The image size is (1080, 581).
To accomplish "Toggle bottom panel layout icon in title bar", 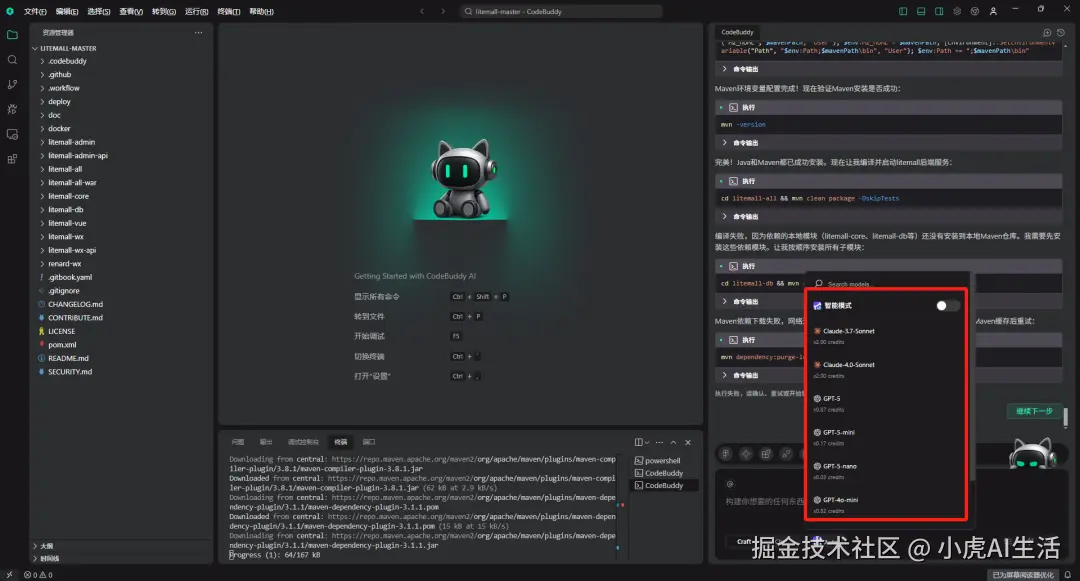I will click(x=921, y=11).
